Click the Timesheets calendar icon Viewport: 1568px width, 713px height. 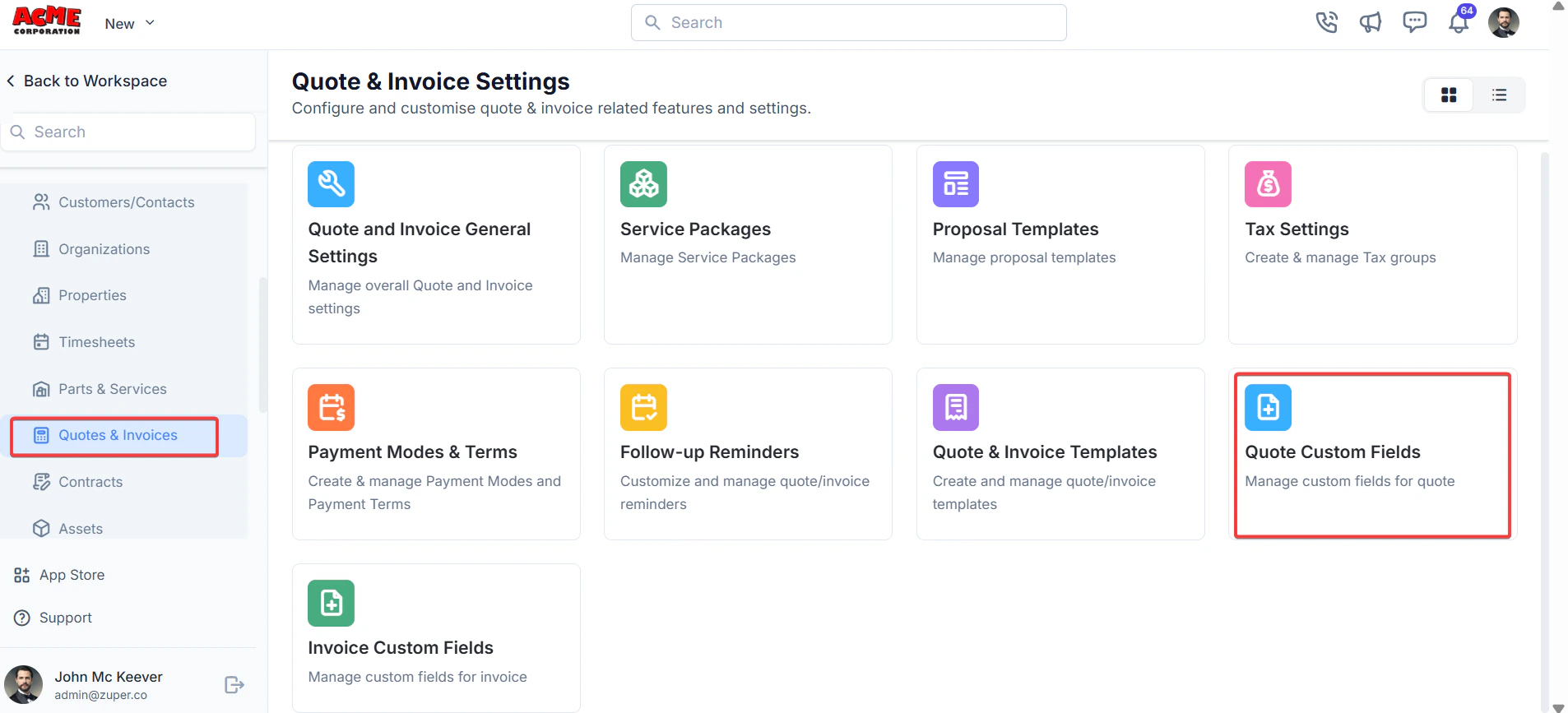[x=41, y=342]
